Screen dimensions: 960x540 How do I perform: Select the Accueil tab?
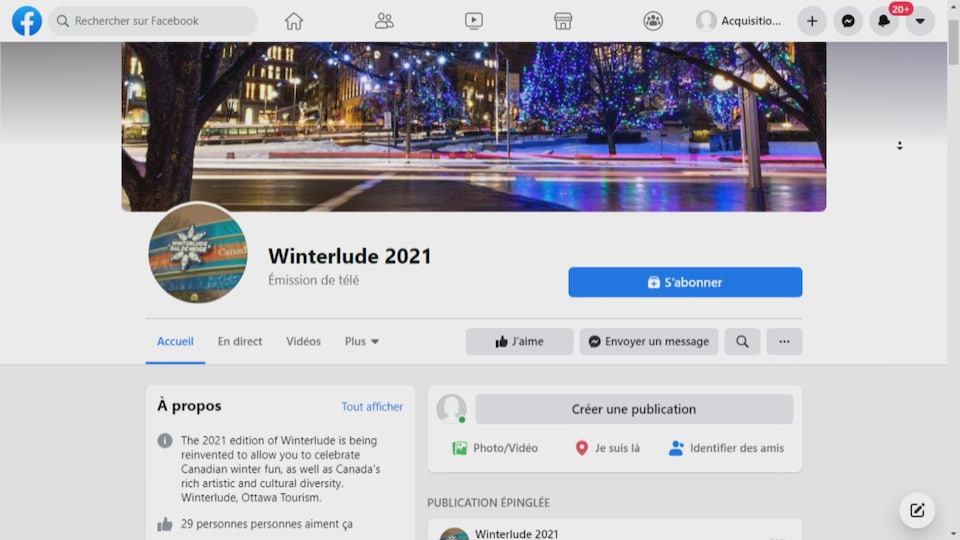point(175,341)
